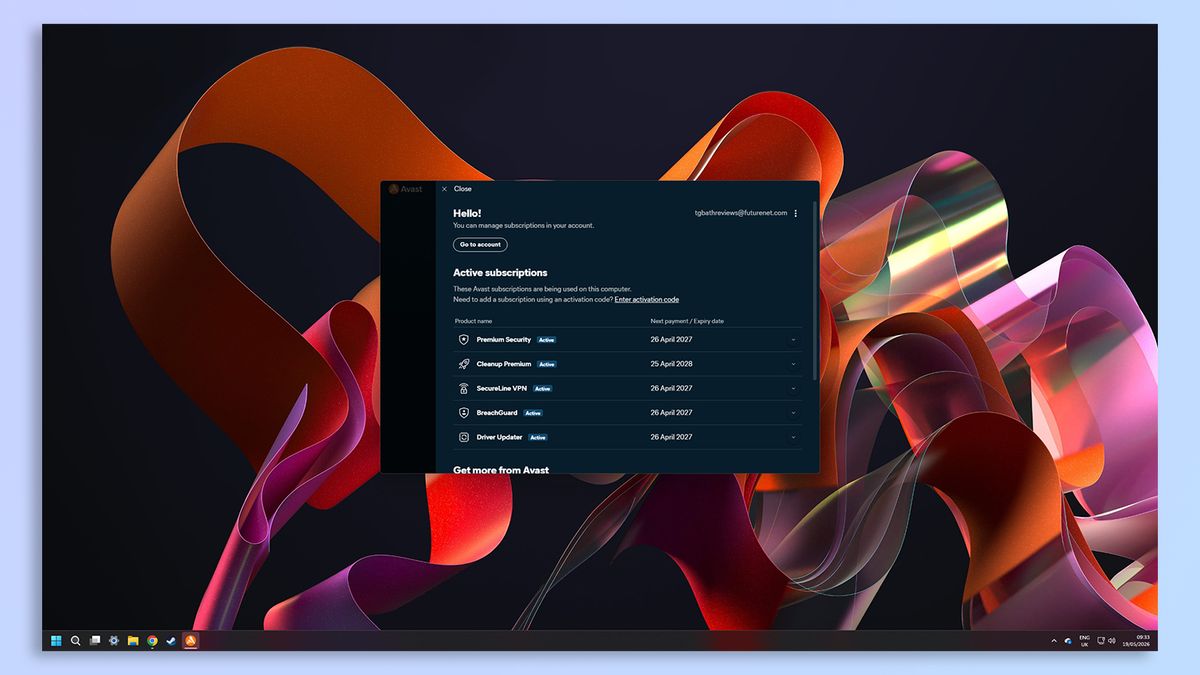The width and height of the screenshot is (1200, 675).
Task: Click Driver Updater's 26 April 2027 date
Action: pos(672,437)
